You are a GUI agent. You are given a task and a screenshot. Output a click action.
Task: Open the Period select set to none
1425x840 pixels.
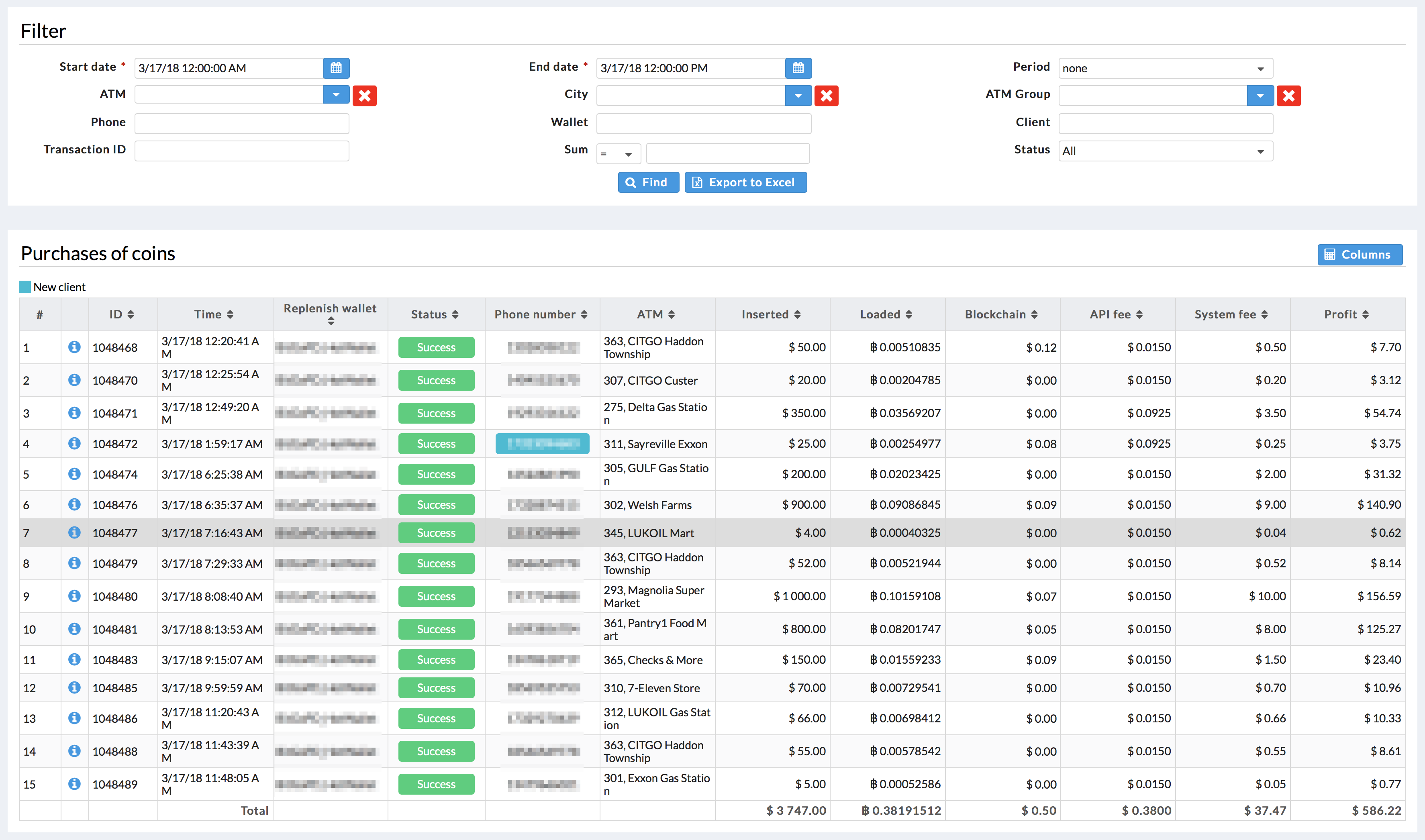pos(1166,68)
